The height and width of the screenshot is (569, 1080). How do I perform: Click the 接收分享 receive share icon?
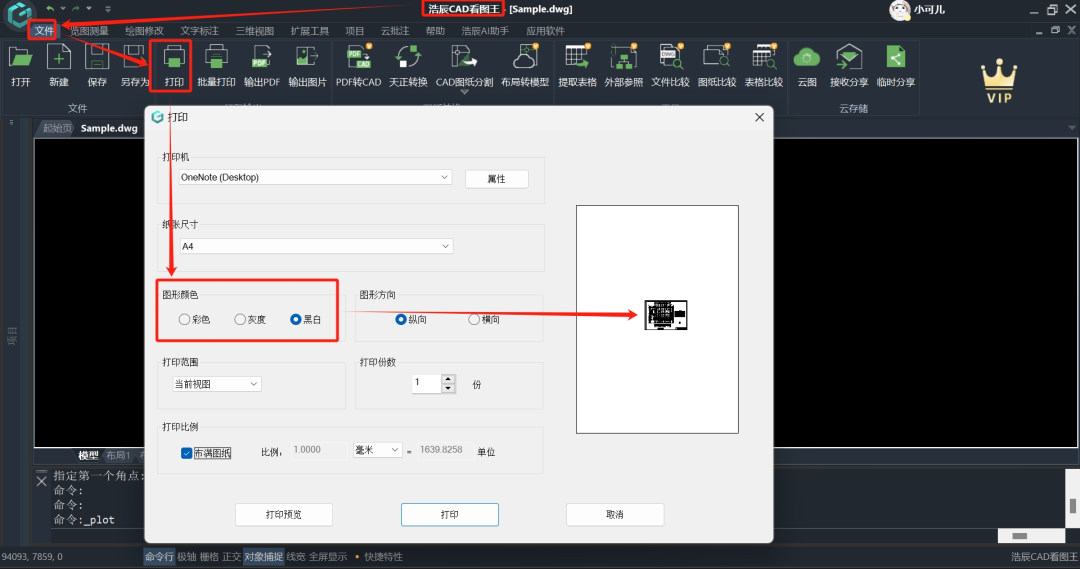(849, 57)
